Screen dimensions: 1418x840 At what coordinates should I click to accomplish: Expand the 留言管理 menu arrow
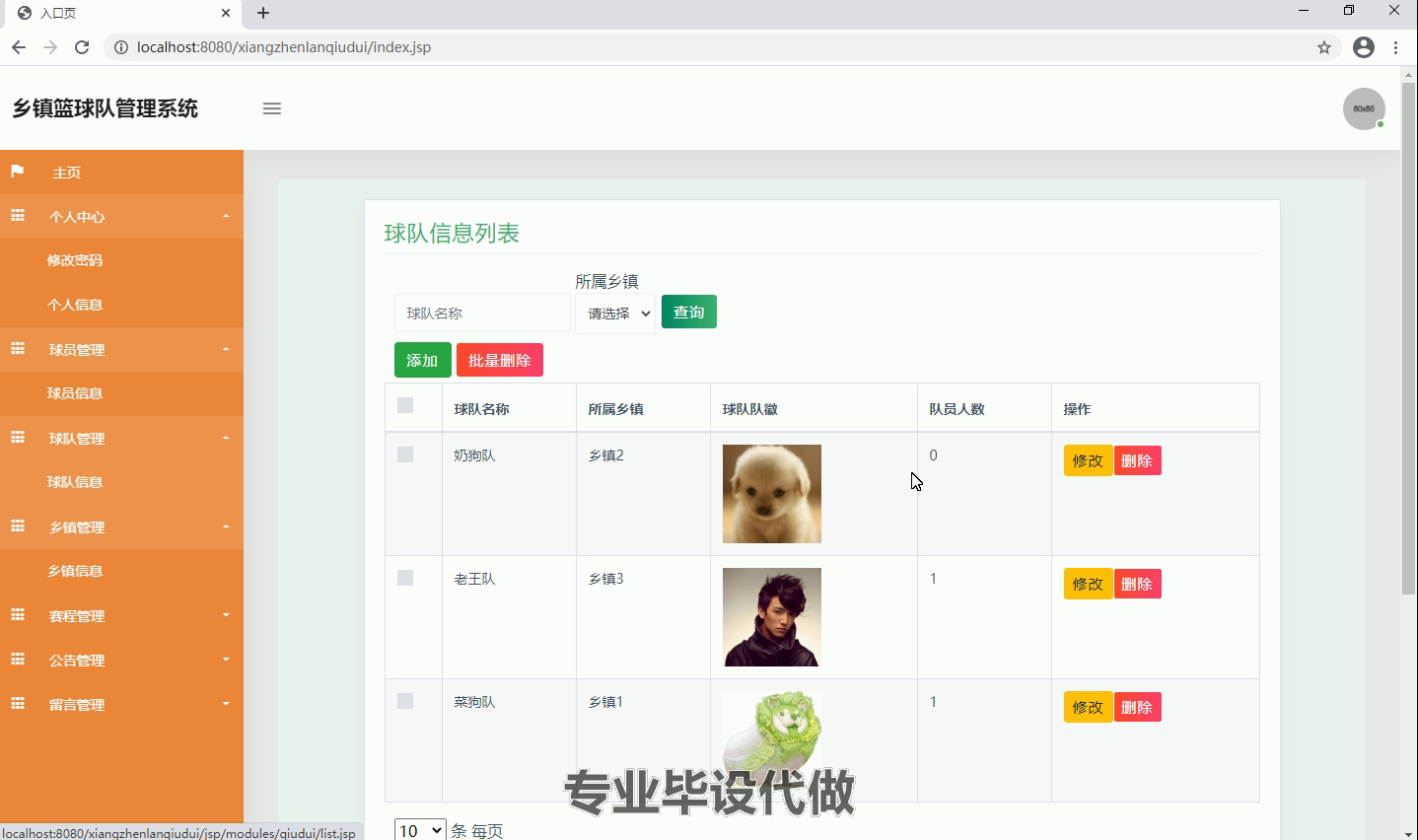click(x=226, y=704)
